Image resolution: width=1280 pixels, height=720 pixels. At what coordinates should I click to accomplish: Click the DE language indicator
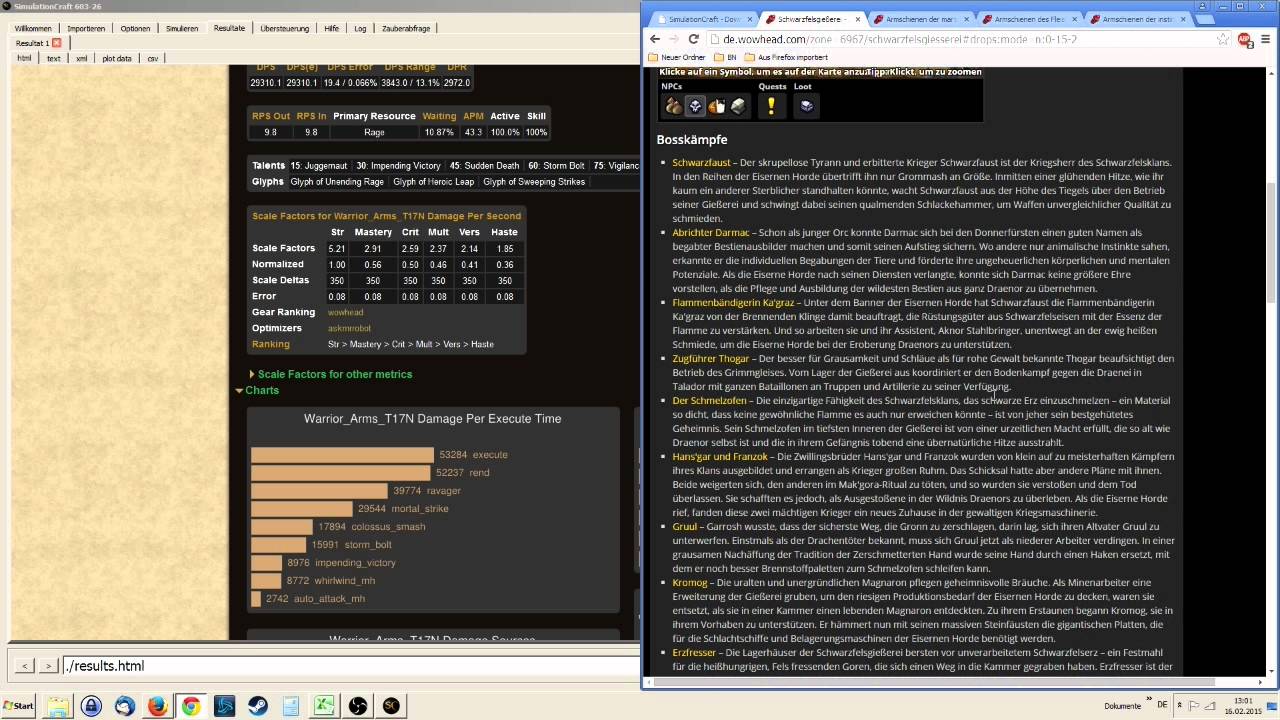tap(1162, 706)
